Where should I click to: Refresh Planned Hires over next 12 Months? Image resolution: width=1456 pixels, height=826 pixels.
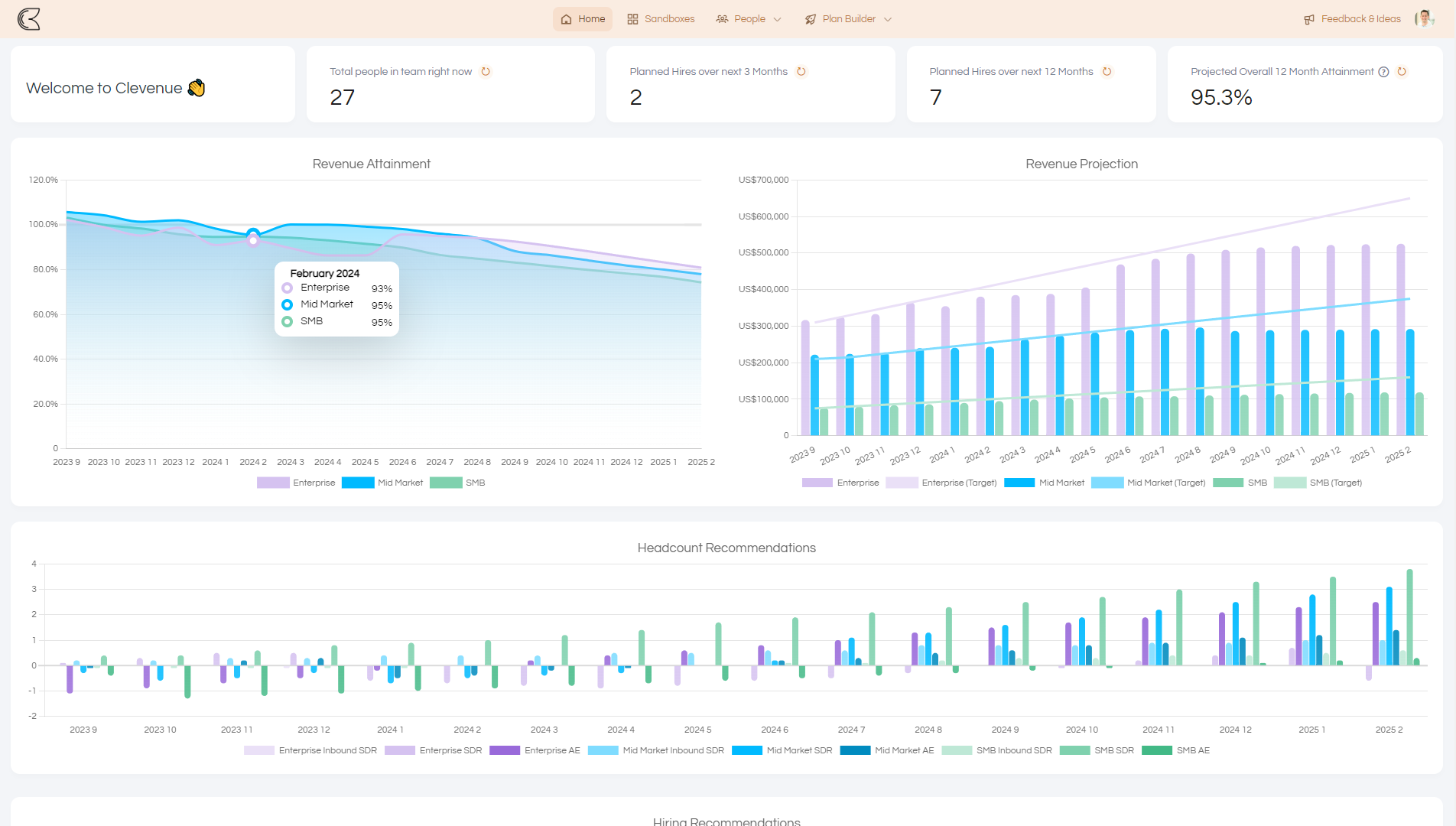[x=1107, y=72]
